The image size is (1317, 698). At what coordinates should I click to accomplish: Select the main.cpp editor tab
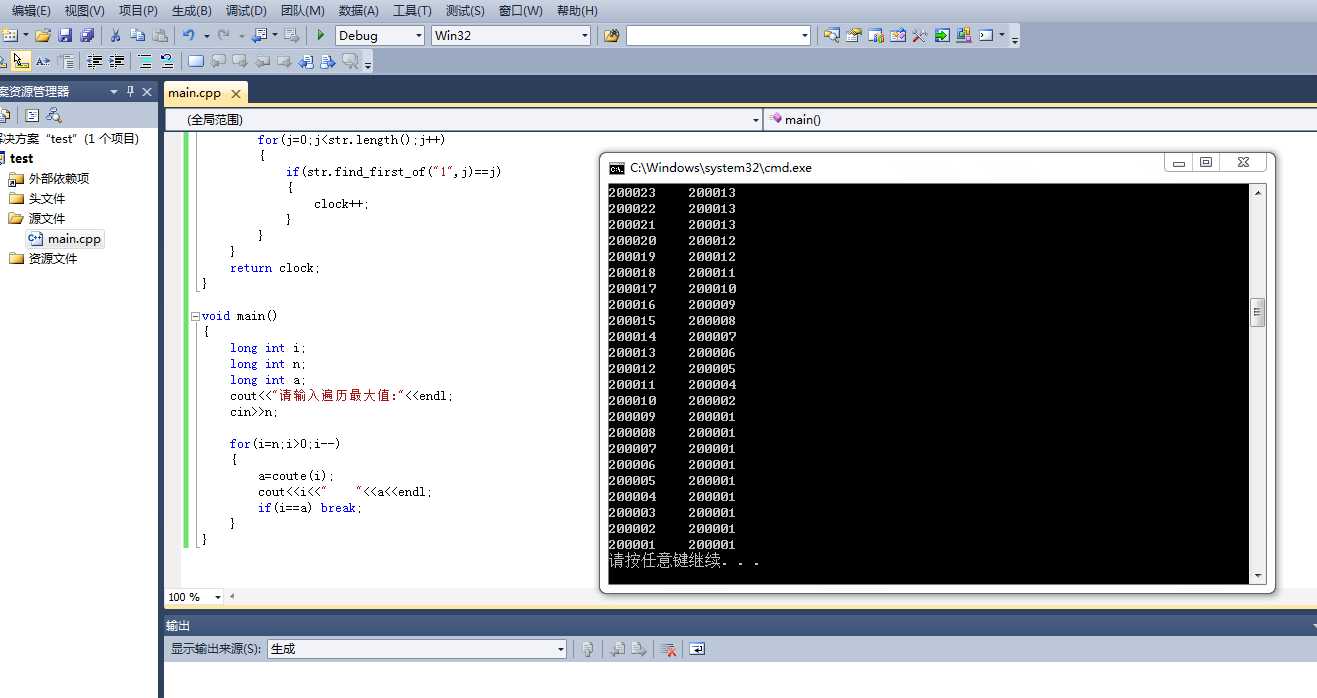(195, 93)
